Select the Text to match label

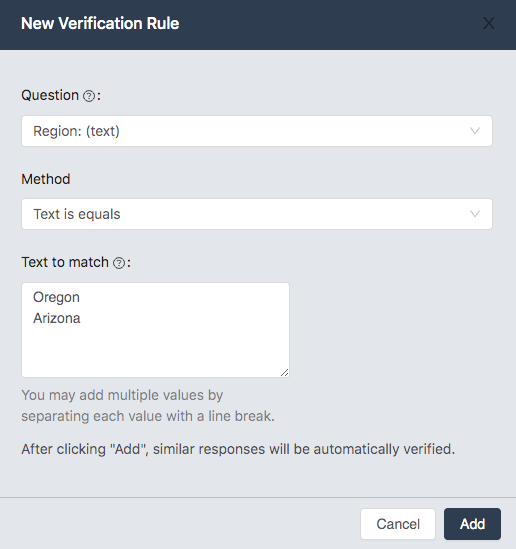pos(65,262)
